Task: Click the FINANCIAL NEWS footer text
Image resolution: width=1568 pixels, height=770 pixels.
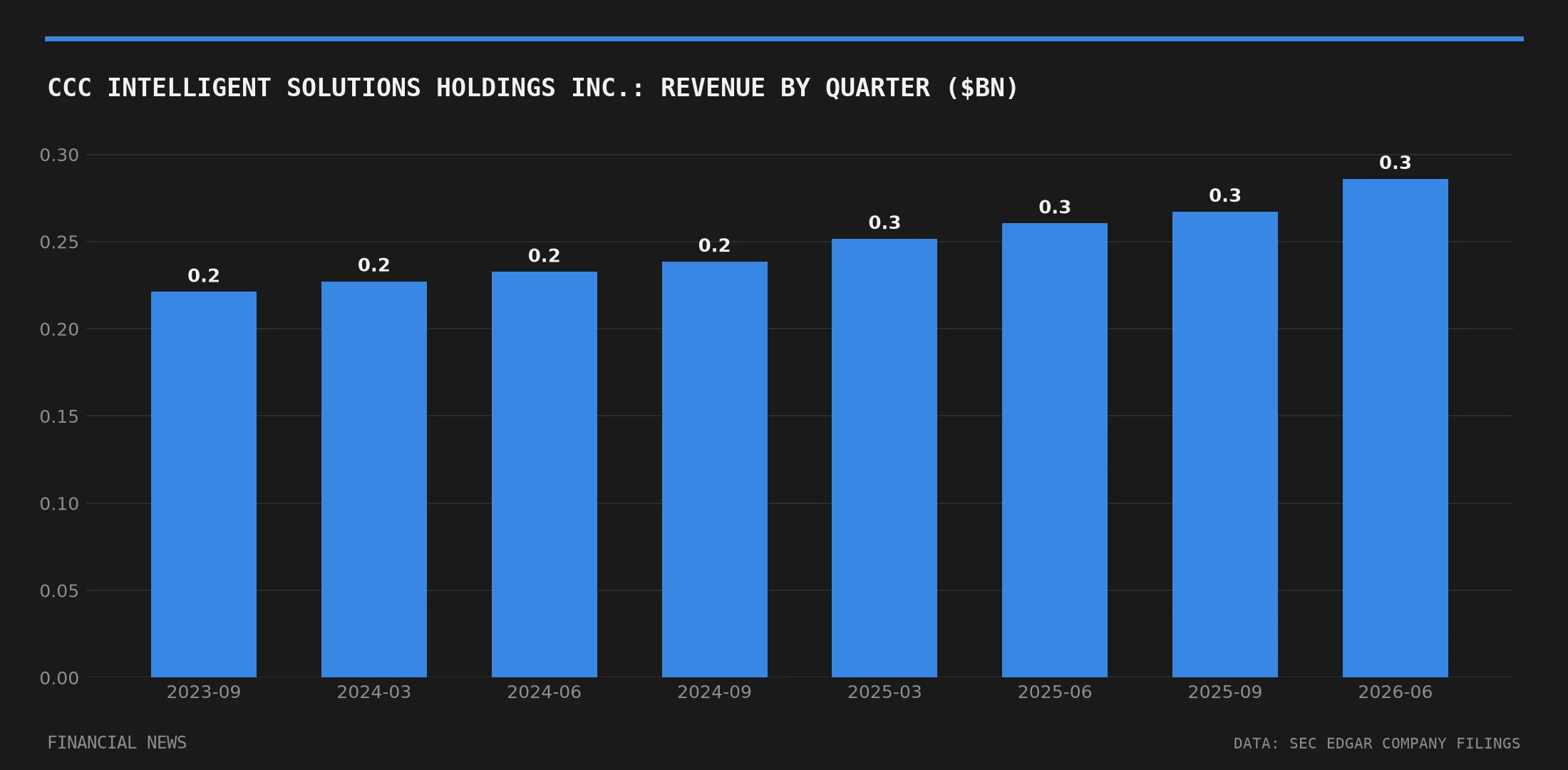Action: [117, 743]
